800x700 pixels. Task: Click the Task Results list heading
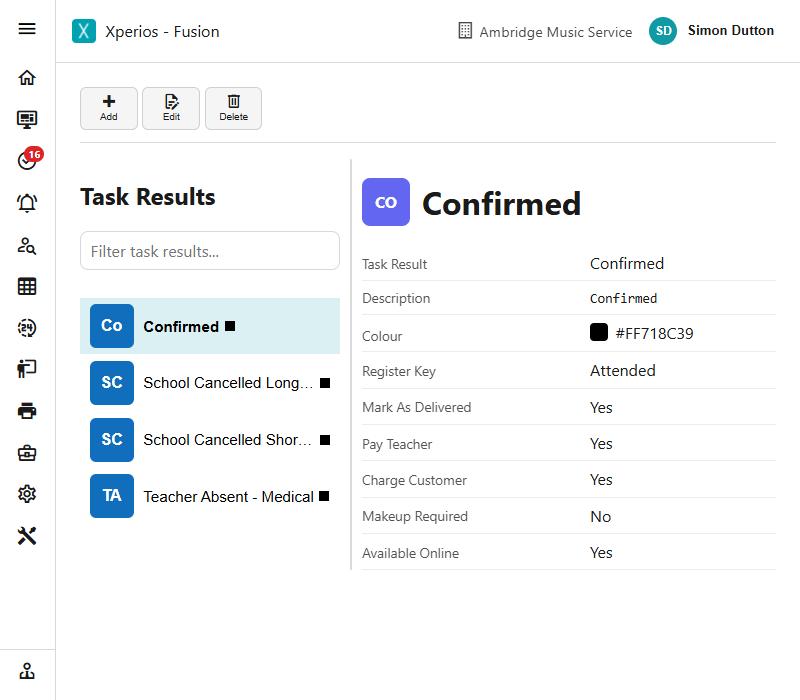148,197
